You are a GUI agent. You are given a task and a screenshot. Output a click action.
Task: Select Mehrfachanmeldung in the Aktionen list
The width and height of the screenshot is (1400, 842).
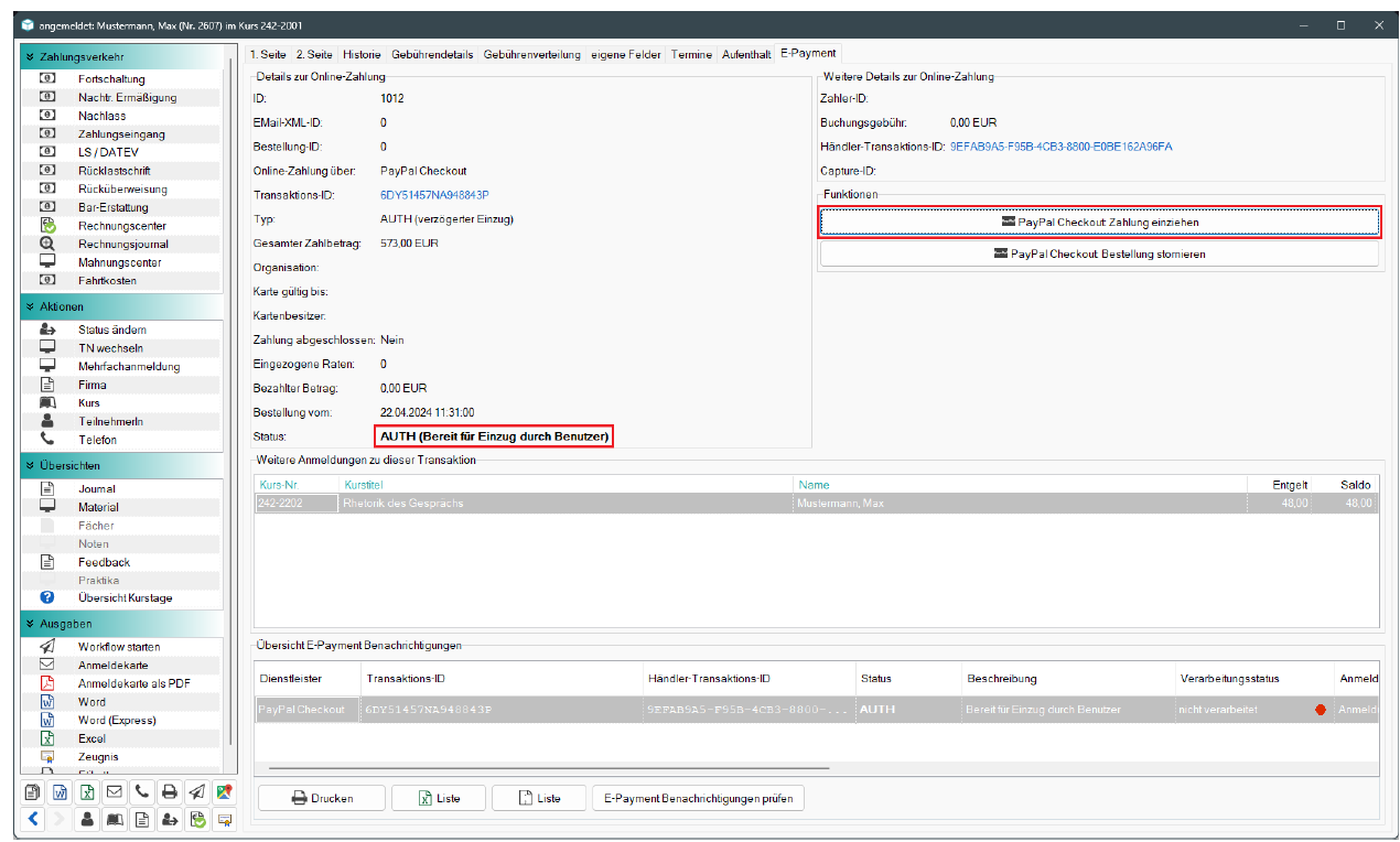[x=129, y=366]
